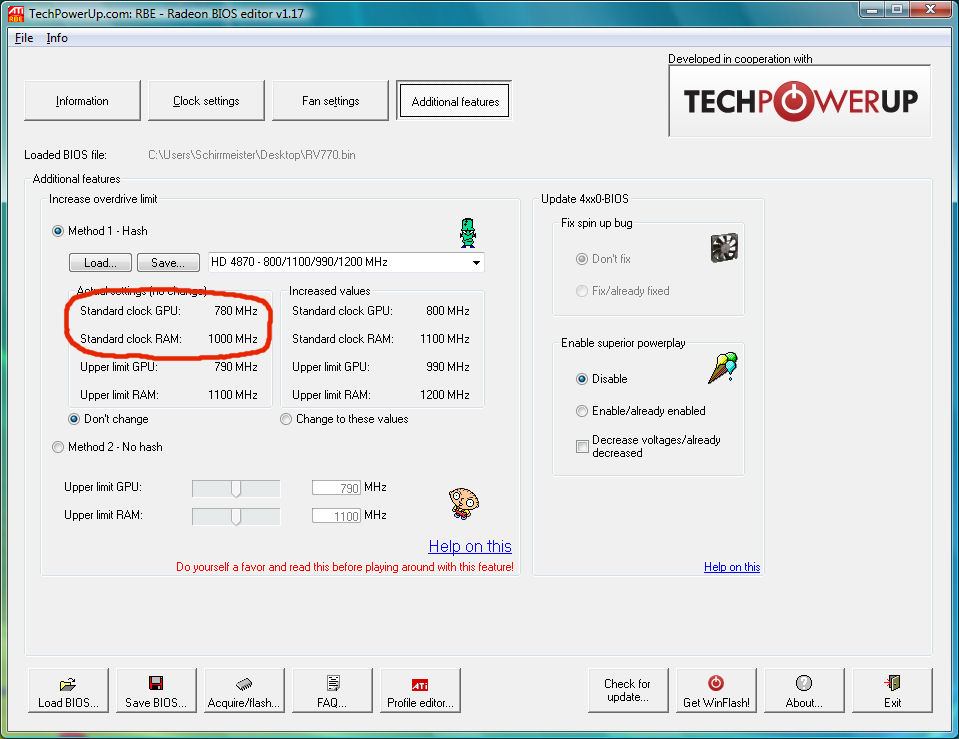Maximize the RBE window

(x=897, y=10)
